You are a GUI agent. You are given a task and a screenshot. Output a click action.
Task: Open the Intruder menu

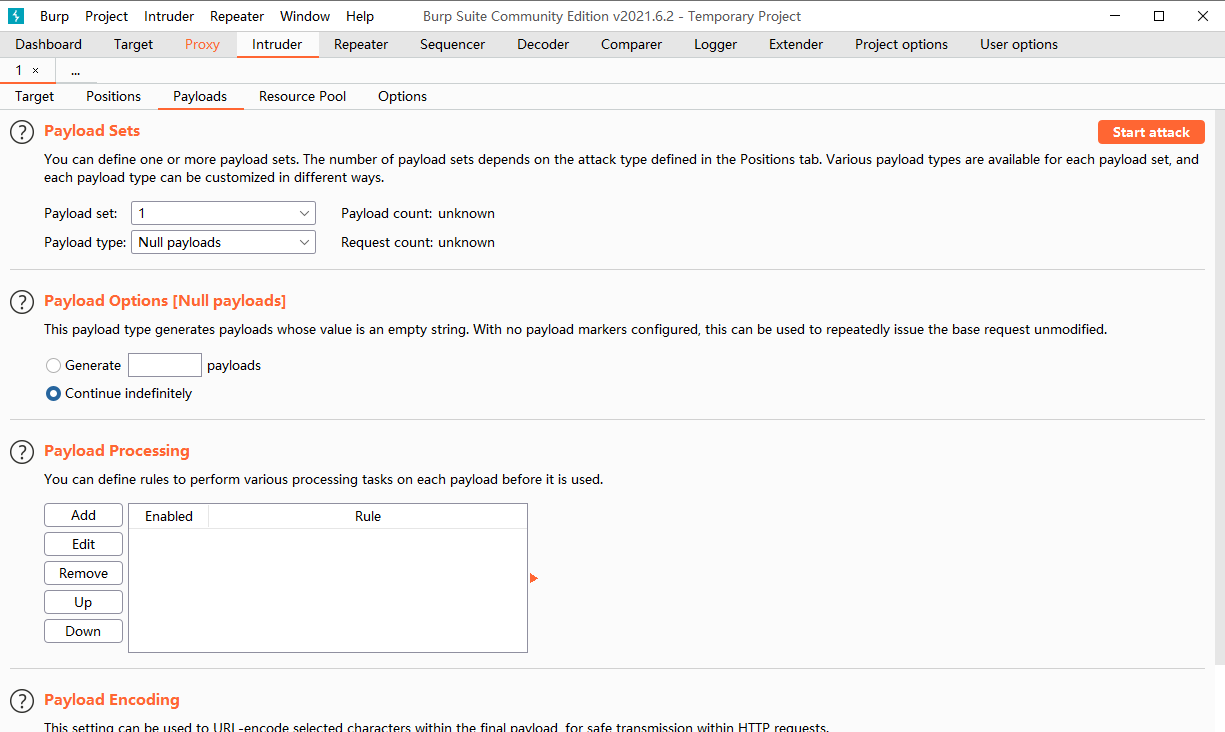tap(169, 16)
